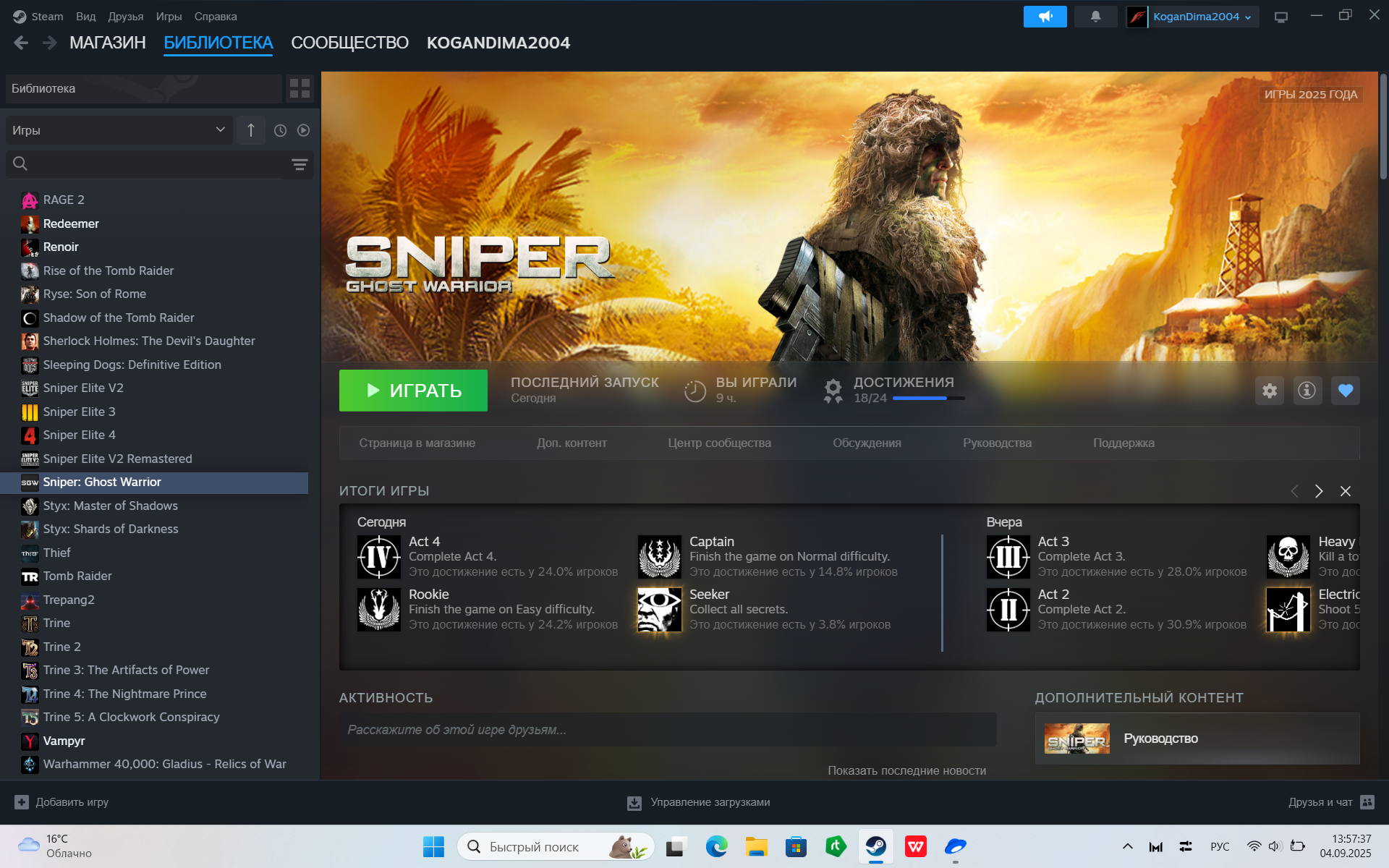Open File Explorer from taskbar
The height and width of the screenshot is (868, 1389).
point(757,846)
